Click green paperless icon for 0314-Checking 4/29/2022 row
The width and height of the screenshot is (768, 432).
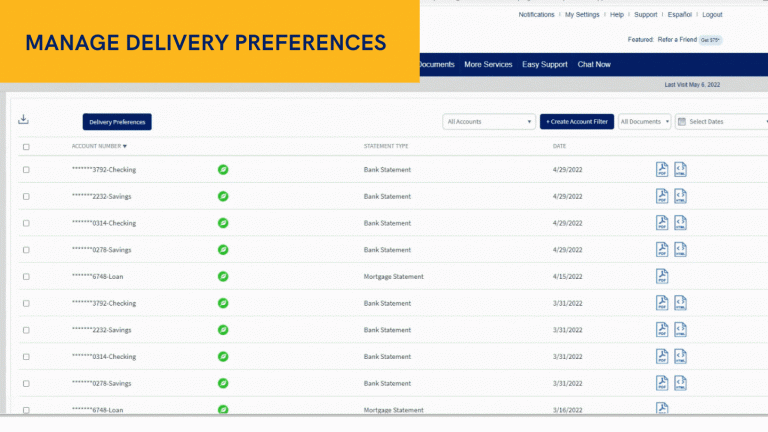click(223, 223)
